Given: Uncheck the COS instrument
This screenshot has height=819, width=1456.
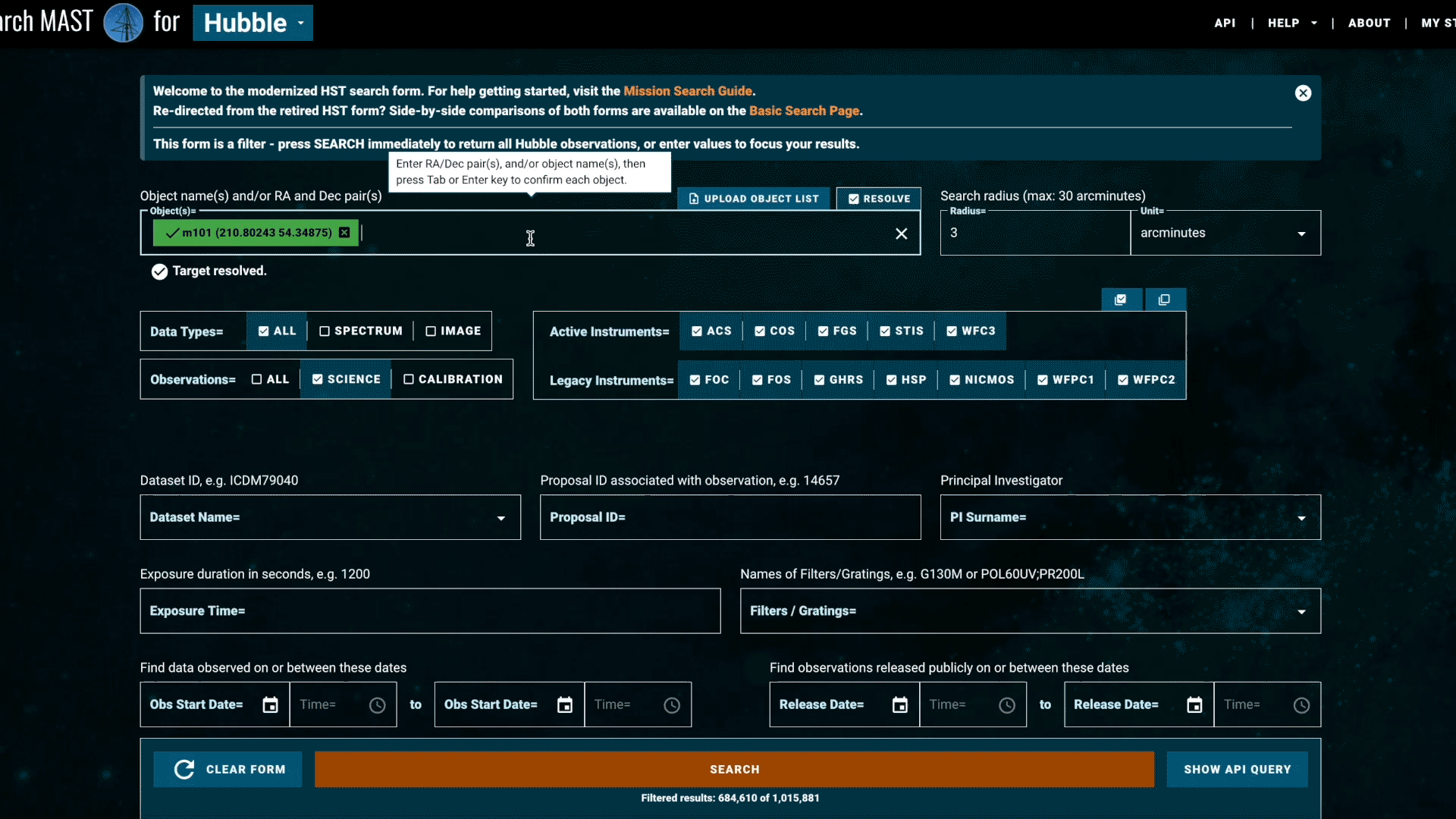Looking at the screenshot, I should (x=774, y=331).
